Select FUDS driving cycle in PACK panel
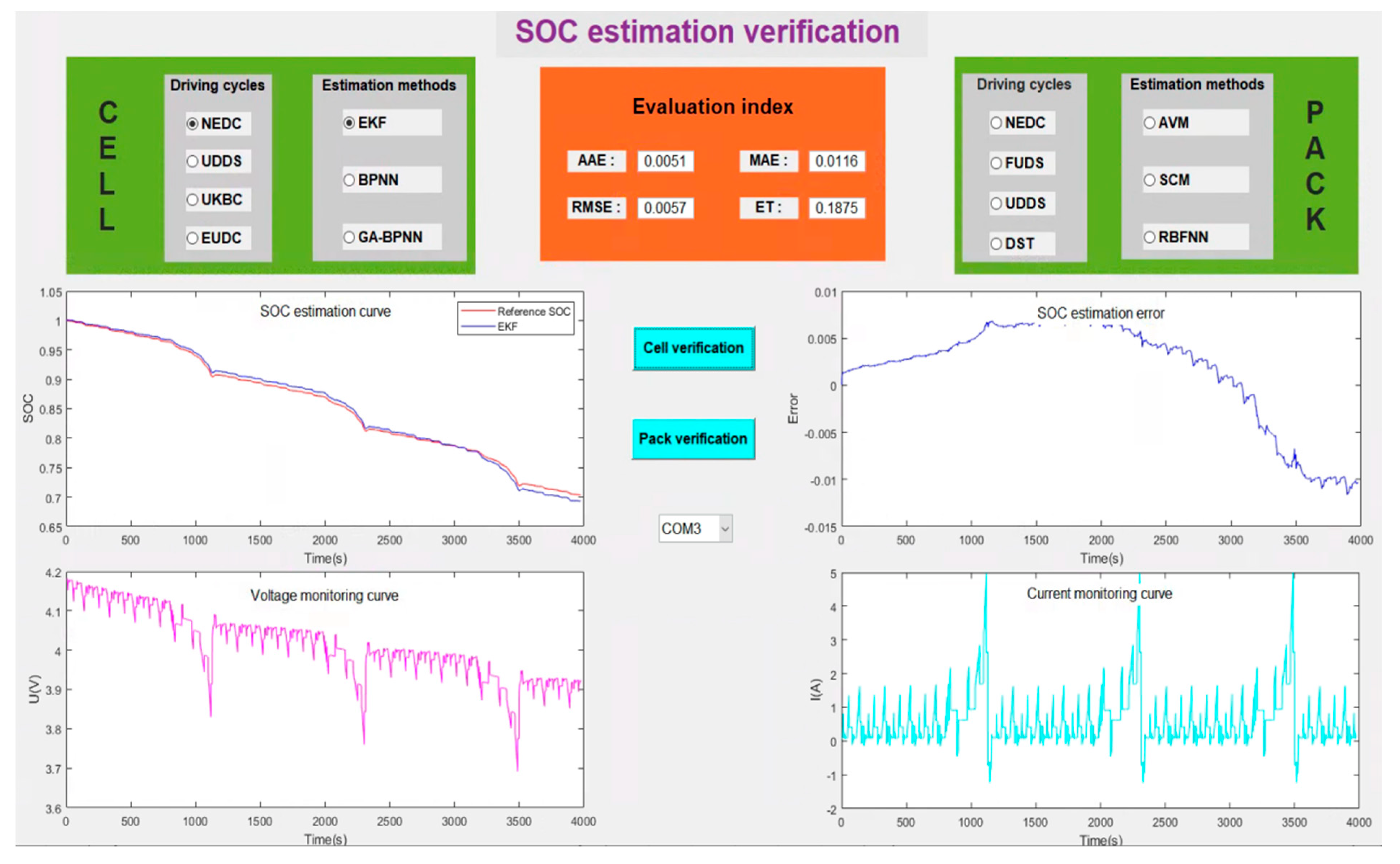1400x864 pixels. pos(996,163)
